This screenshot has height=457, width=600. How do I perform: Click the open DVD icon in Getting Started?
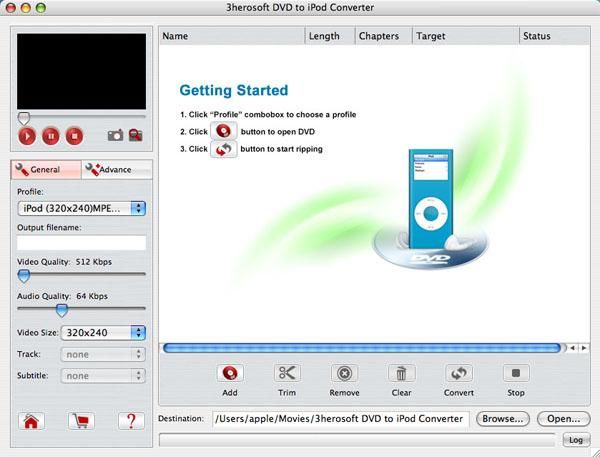coord(223,131)
